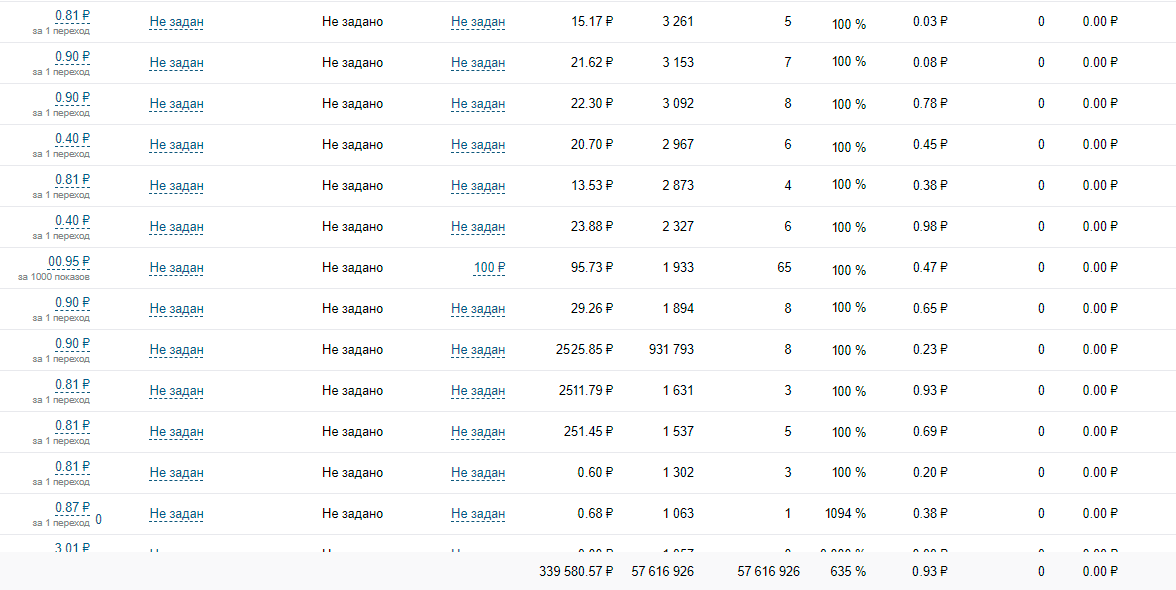Click the "100 ₽" link
Image resolution: width=1176 pixels, height=590 pixels.
(x=489, y=268)
